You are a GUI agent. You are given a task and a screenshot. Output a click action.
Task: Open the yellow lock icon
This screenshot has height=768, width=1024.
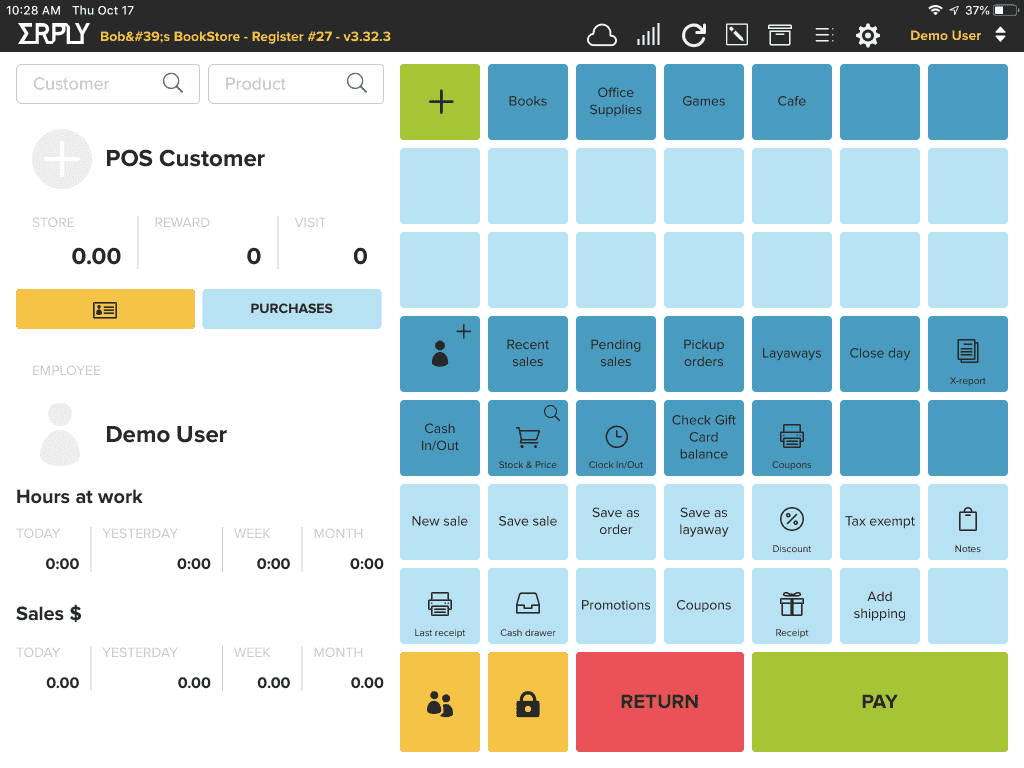click(527, 701)
